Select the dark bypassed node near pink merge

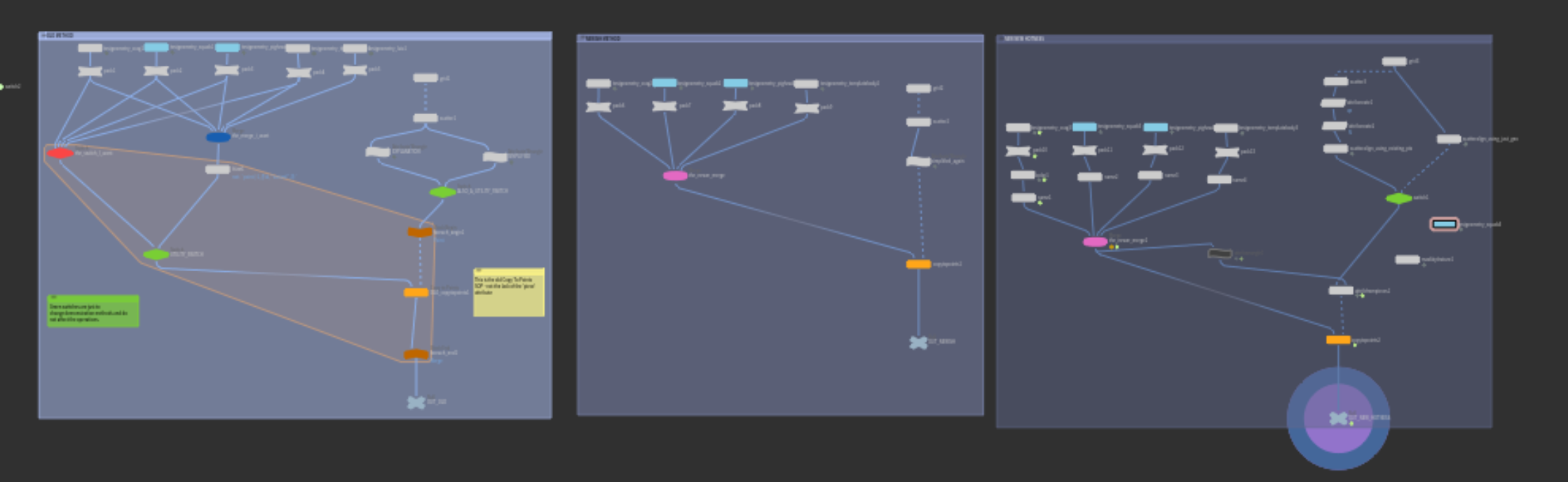click(x=1220, y=254)
